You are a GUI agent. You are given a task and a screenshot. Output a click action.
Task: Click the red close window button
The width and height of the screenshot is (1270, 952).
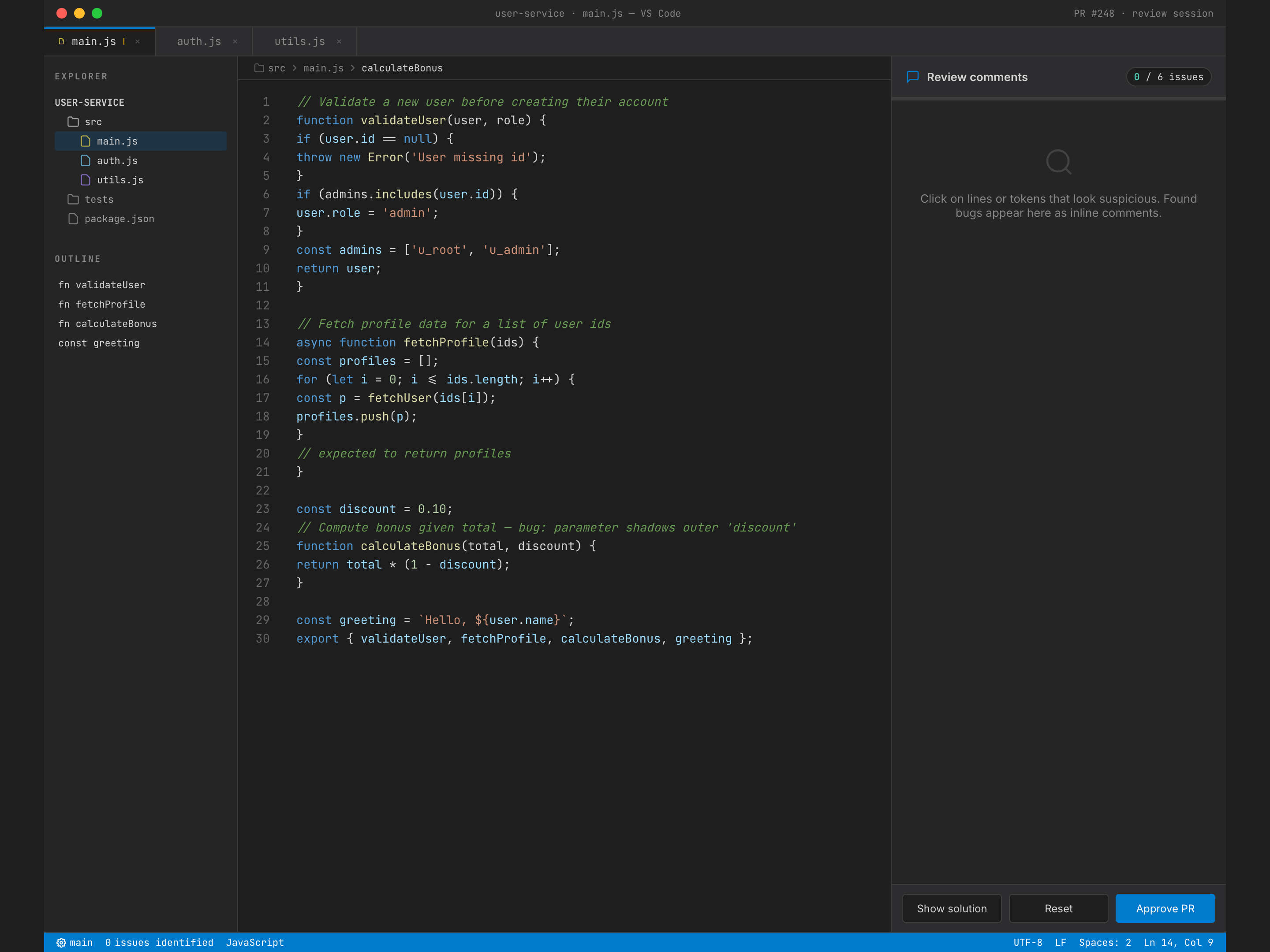pos(62,13)
